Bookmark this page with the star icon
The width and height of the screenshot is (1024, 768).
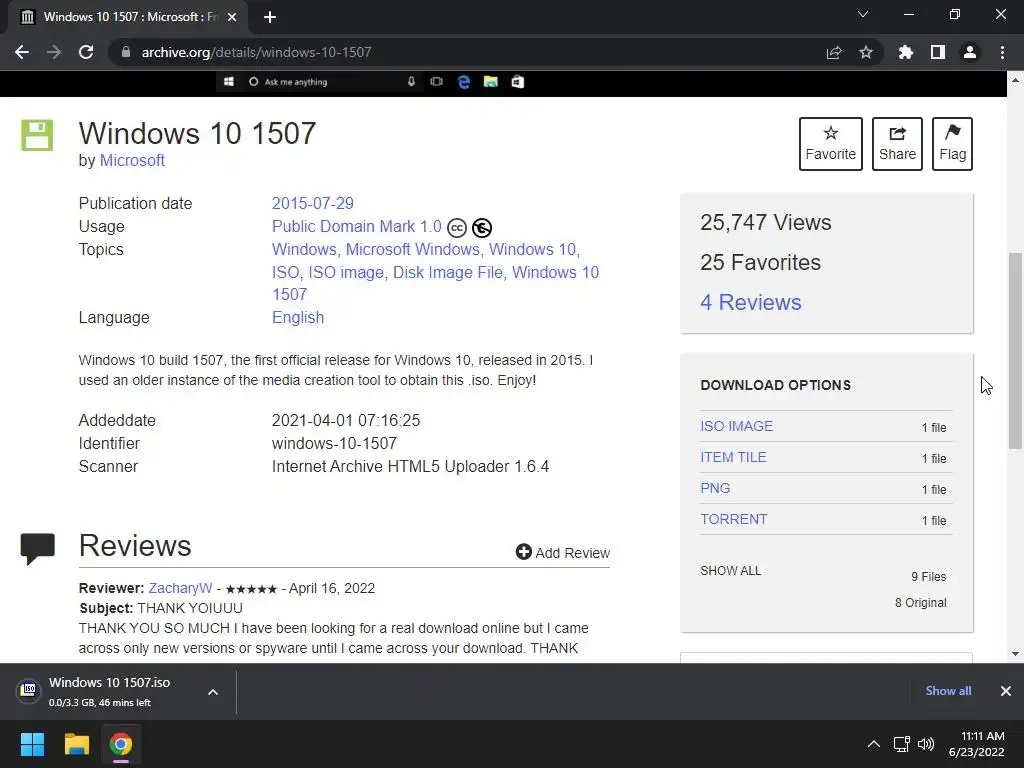tap(866, 52)
